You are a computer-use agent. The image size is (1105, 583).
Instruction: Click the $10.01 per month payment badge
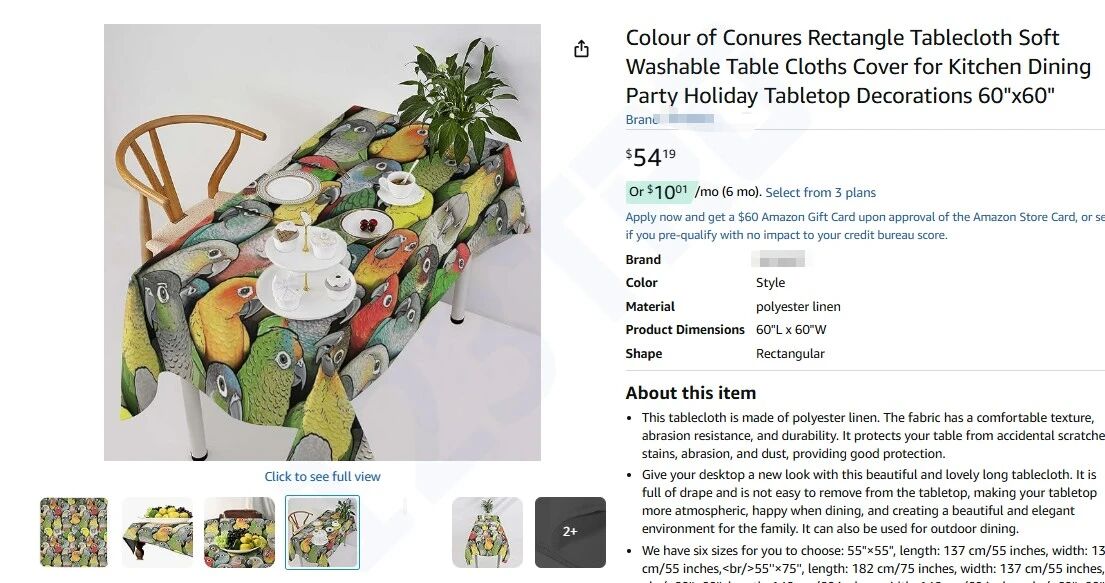click(659, 192)
